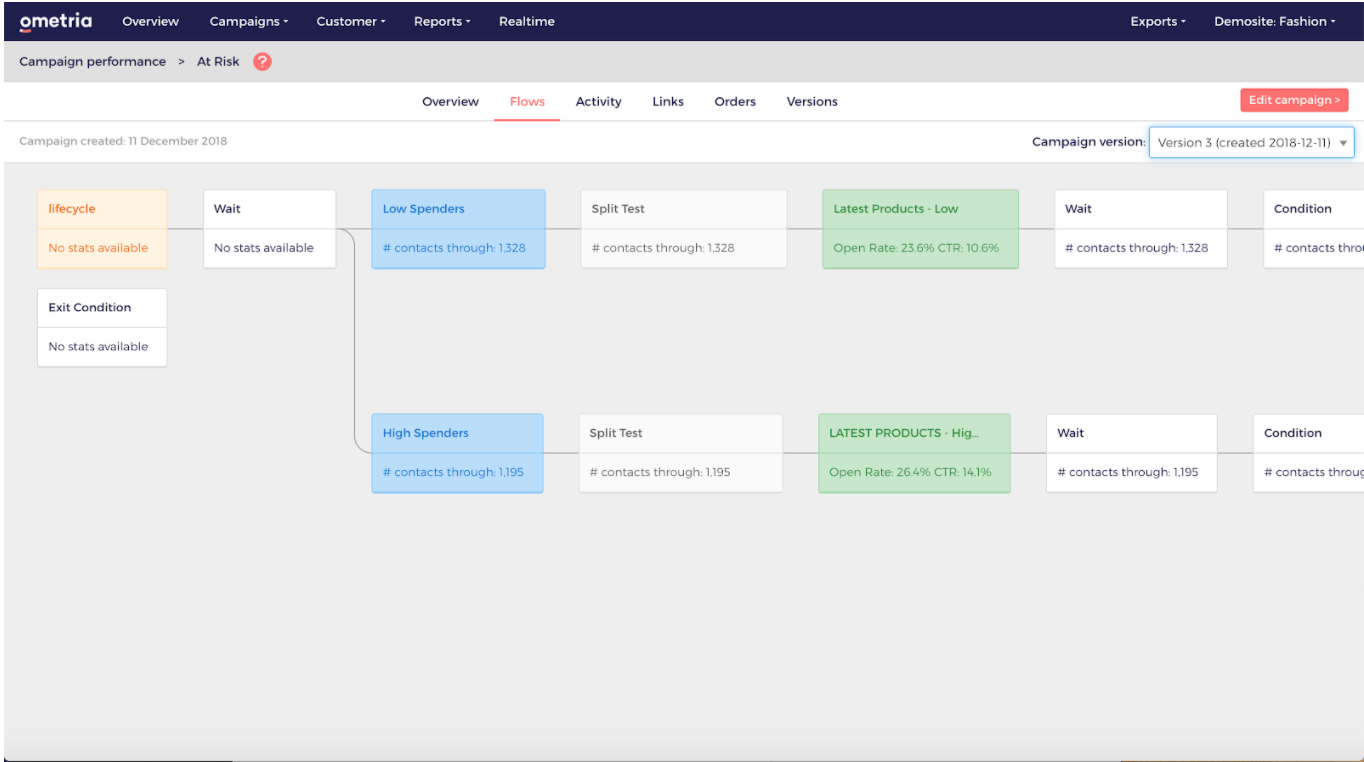This screenshot has height=762, width=1364.
Task: Open the orange help question mark icon
Action: 262,61
